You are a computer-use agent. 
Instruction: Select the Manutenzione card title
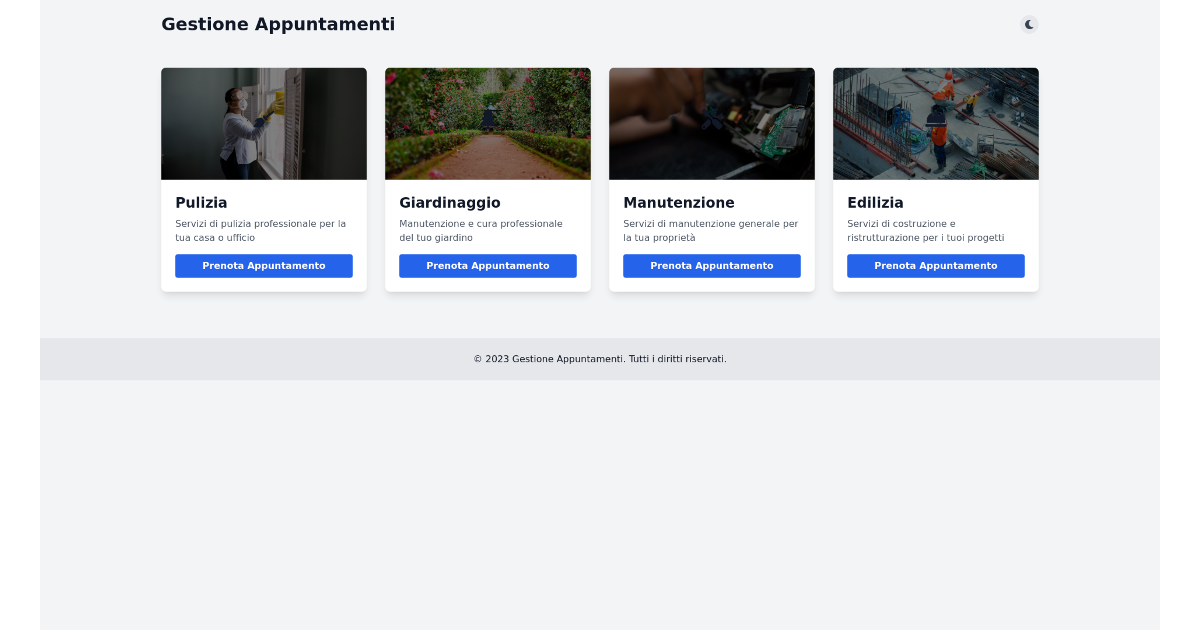[678, 202]
